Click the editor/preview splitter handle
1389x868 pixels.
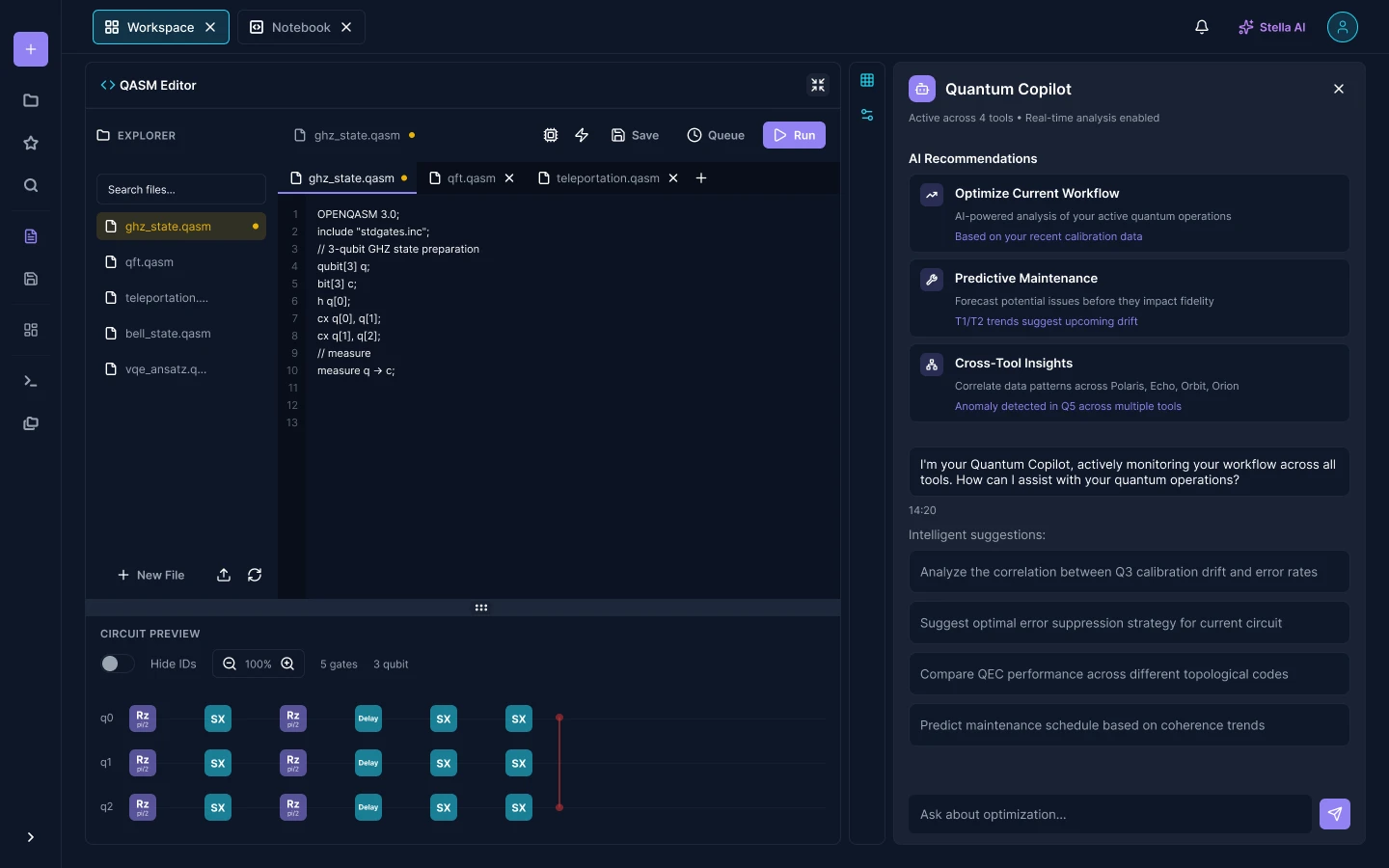(481, 608)
